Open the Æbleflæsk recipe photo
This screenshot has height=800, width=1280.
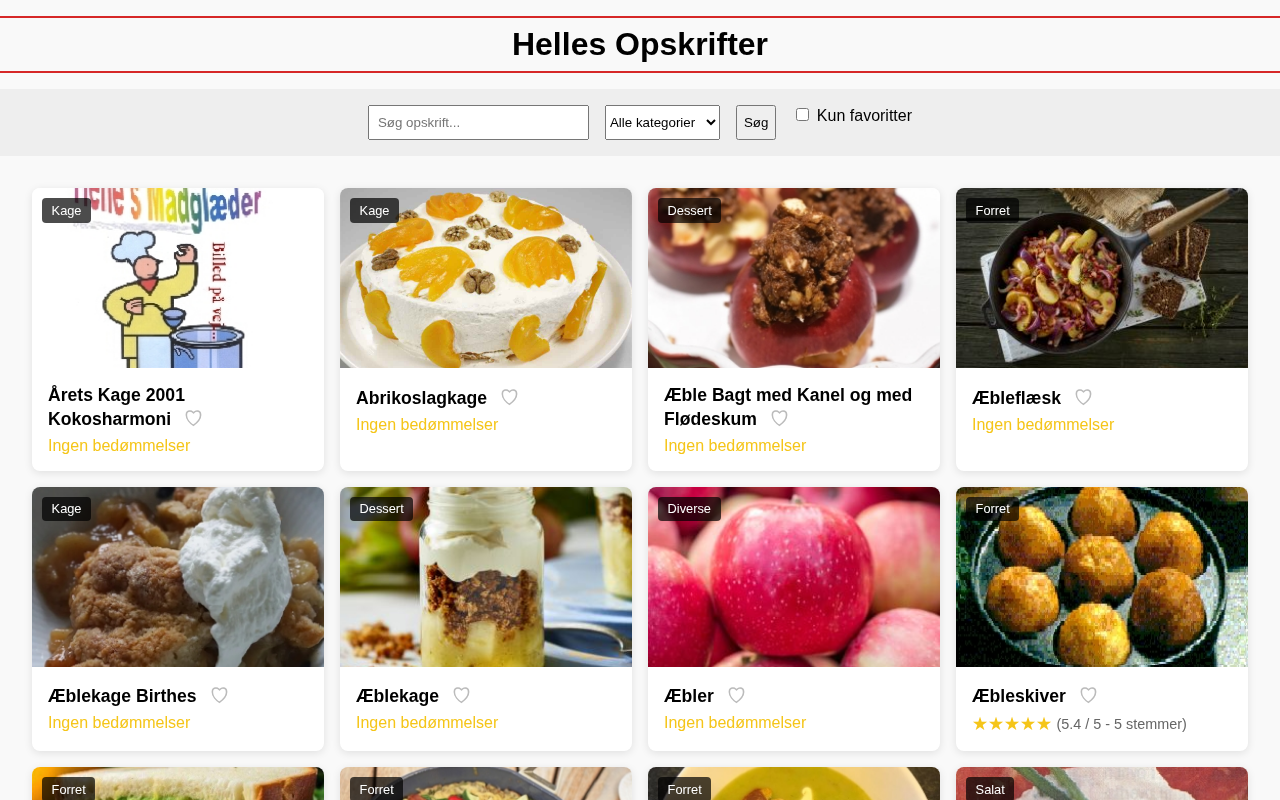click(1102, 278)
